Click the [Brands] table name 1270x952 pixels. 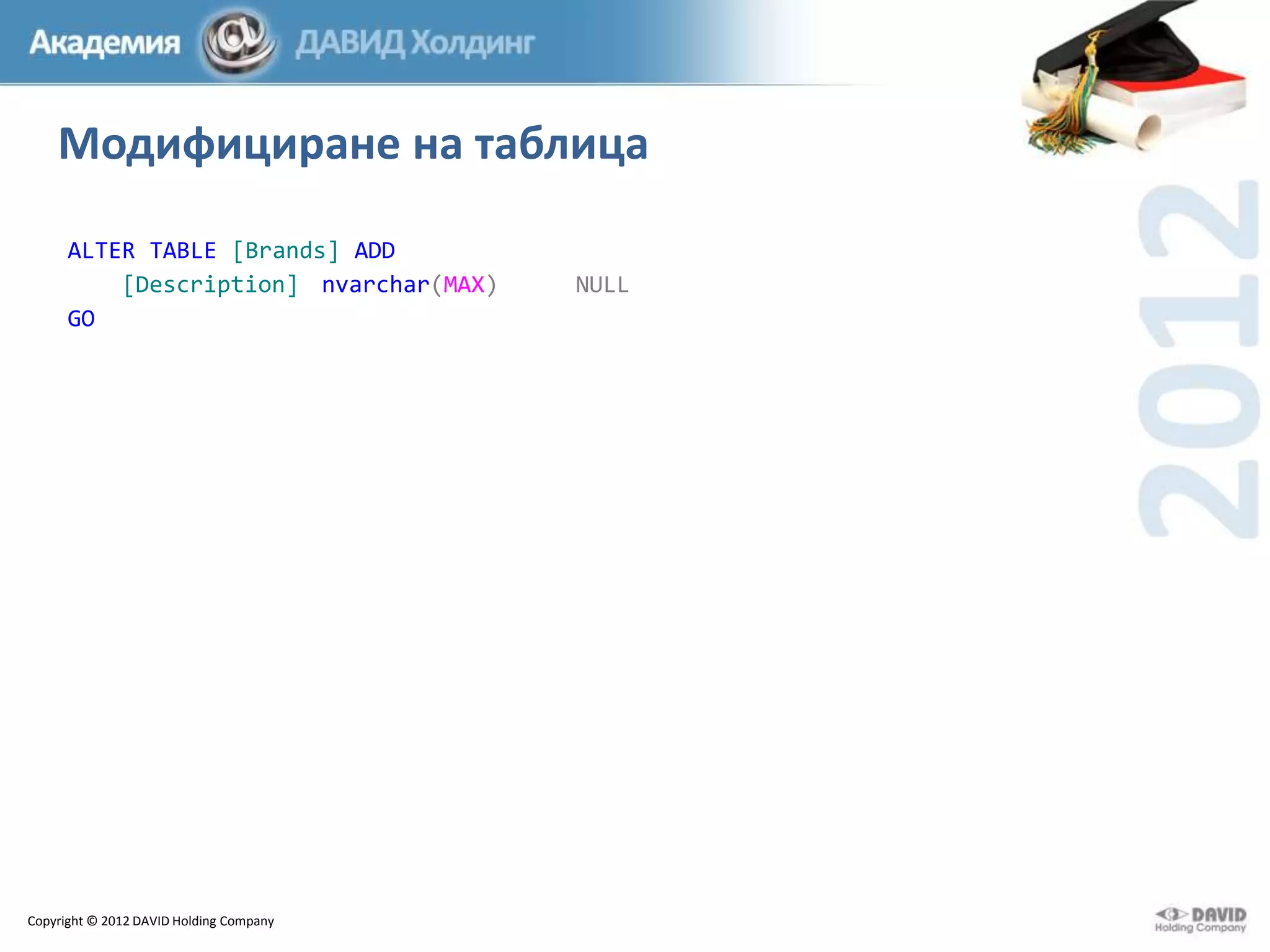point(285,250)
